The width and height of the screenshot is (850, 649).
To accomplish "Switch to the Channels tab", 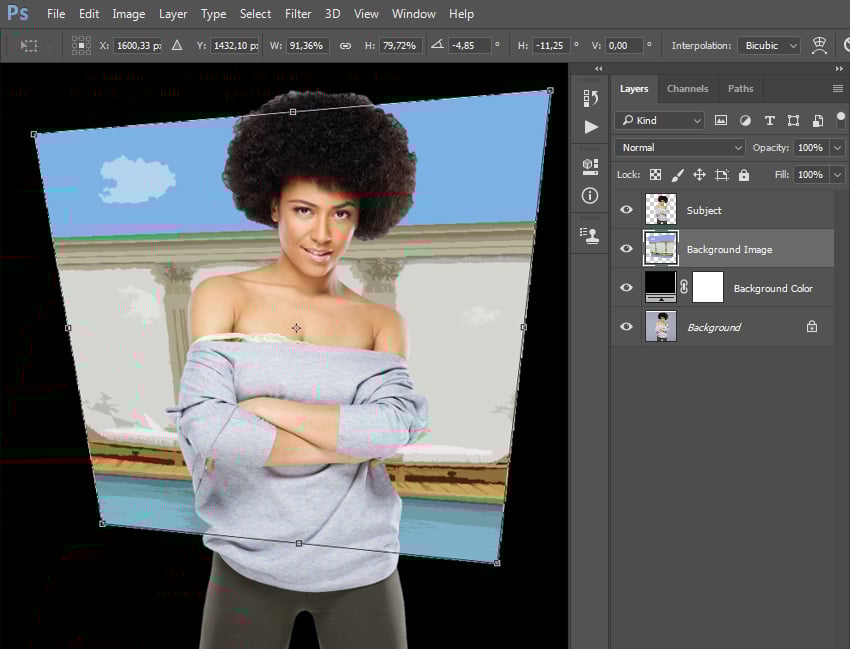I will [x=688, y=88].
